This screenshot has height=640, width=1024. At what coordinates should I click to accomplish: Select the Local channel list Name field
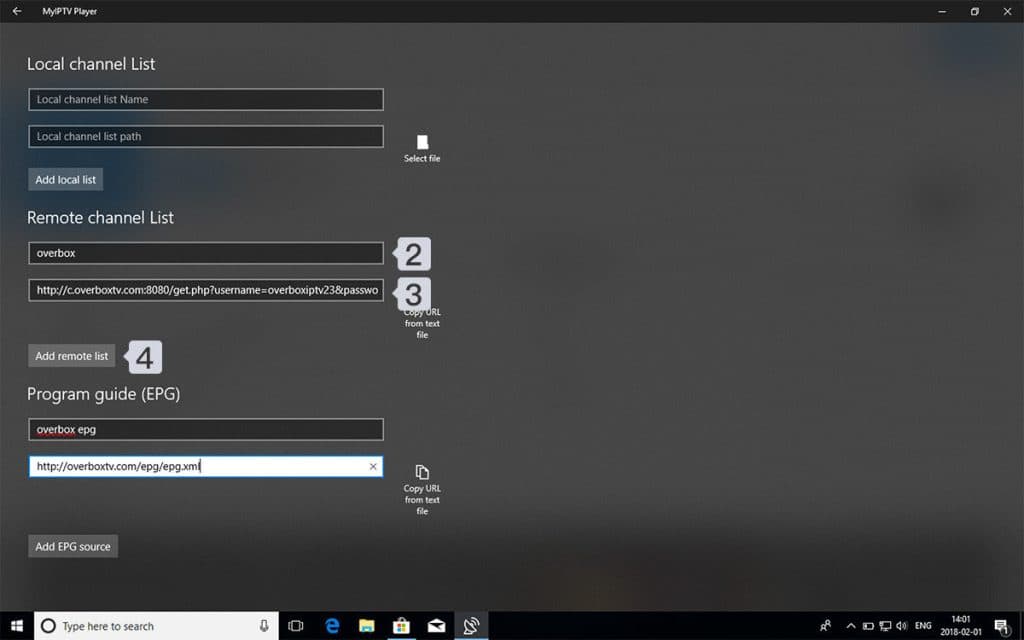coord(205,99)
